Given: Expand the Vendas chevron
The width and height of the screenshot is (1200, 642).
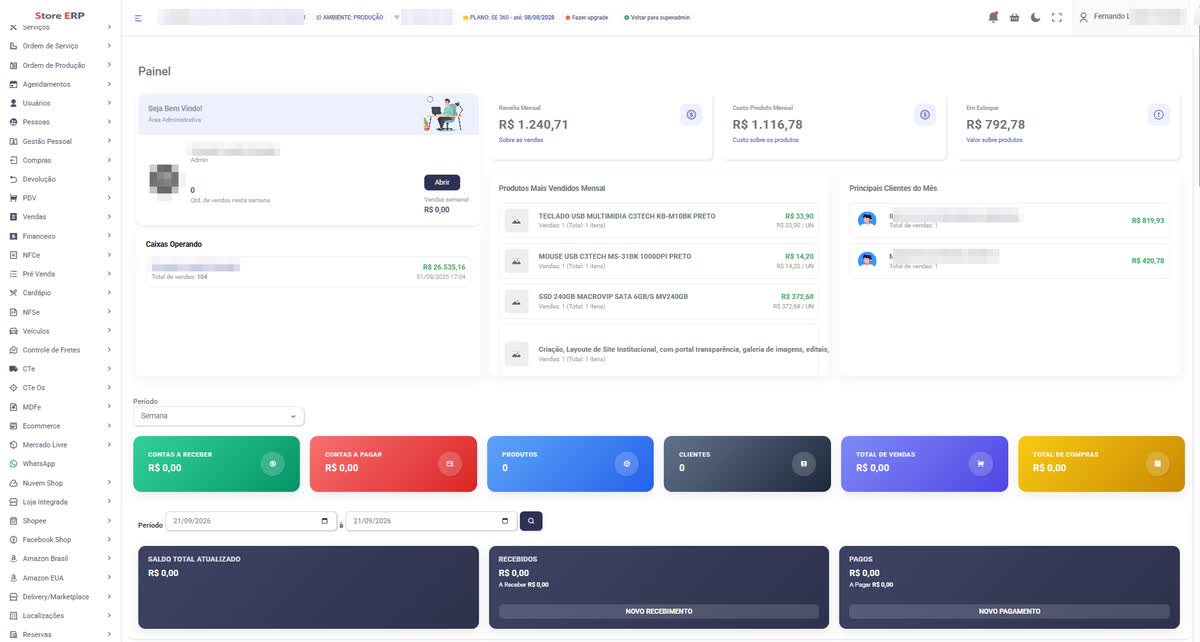Looking at the screenshot, I should tap(109, 217).
